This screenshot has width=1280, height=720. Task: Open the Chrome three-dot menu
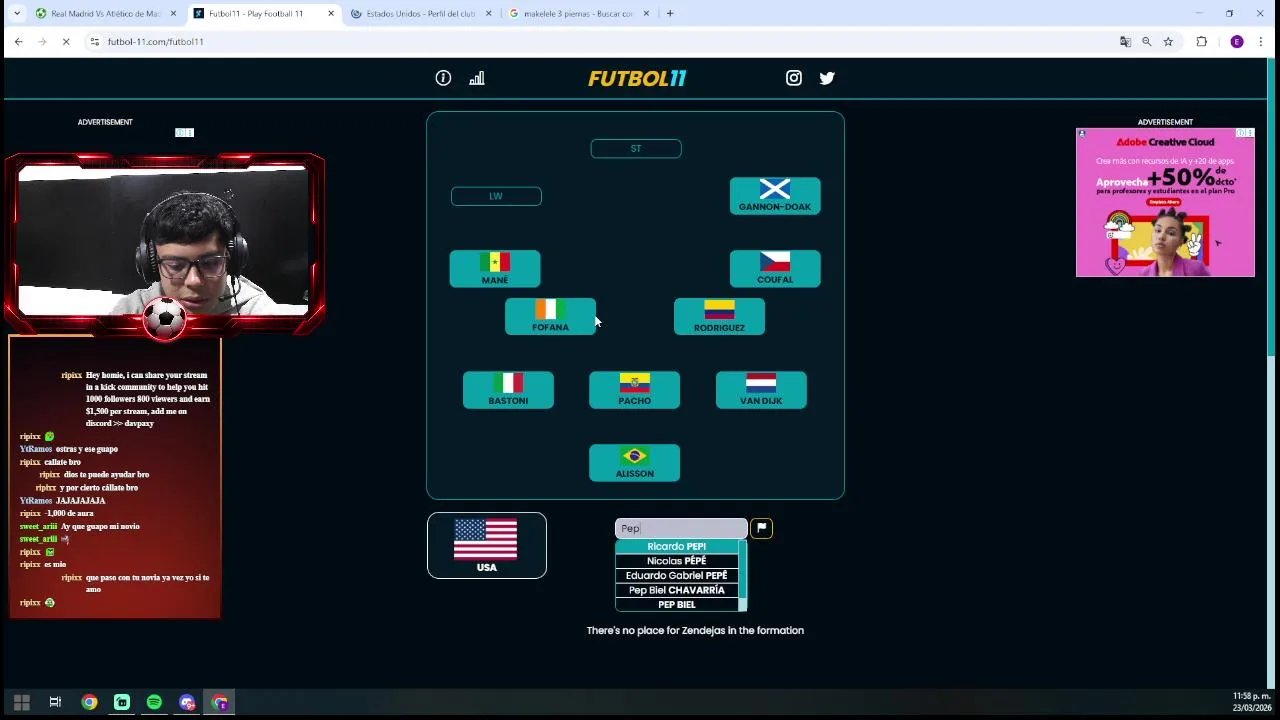click(x=1261, y=41)
